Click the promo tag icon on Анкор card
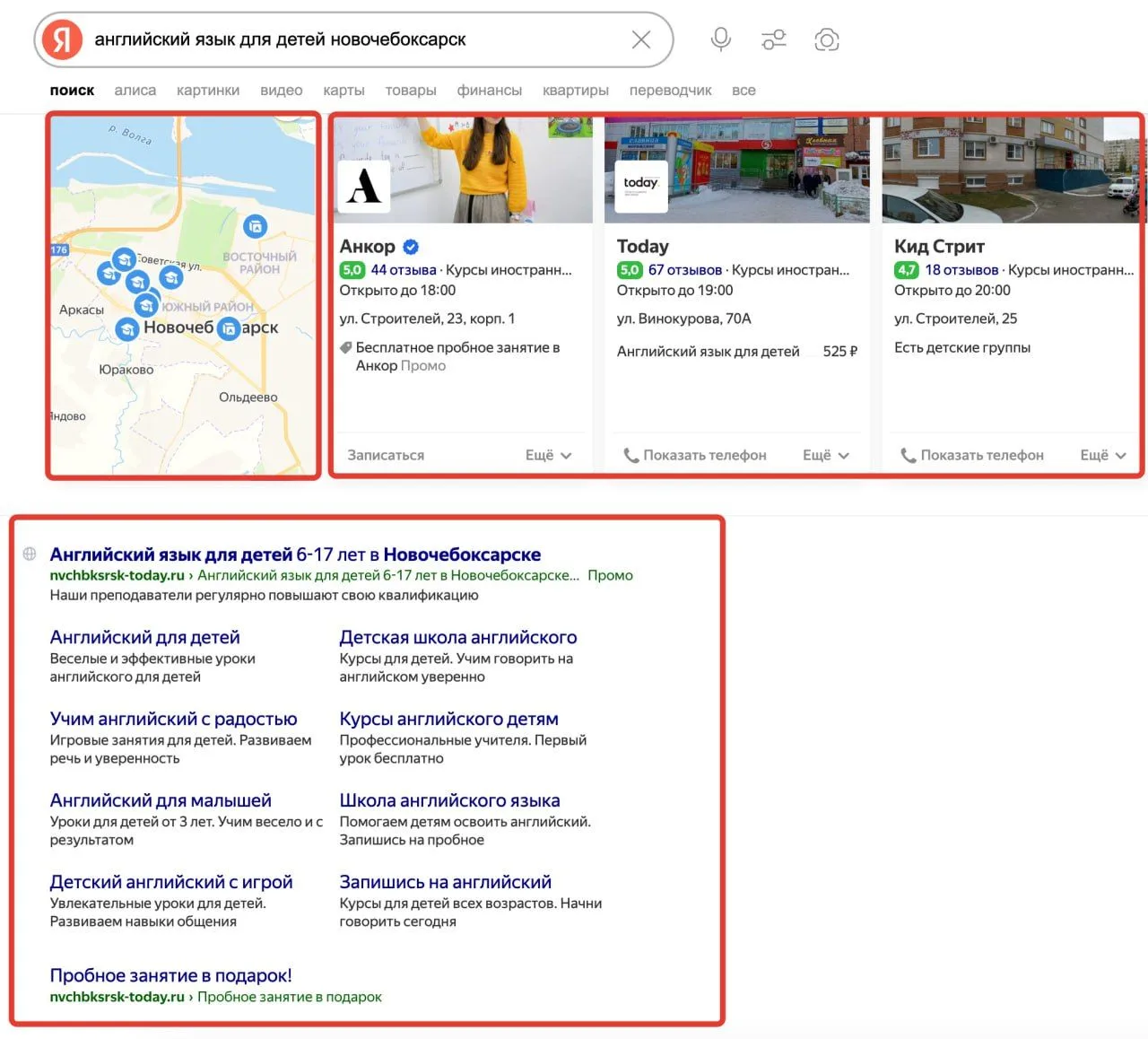 pyautogui.click(x=345, y=347)
